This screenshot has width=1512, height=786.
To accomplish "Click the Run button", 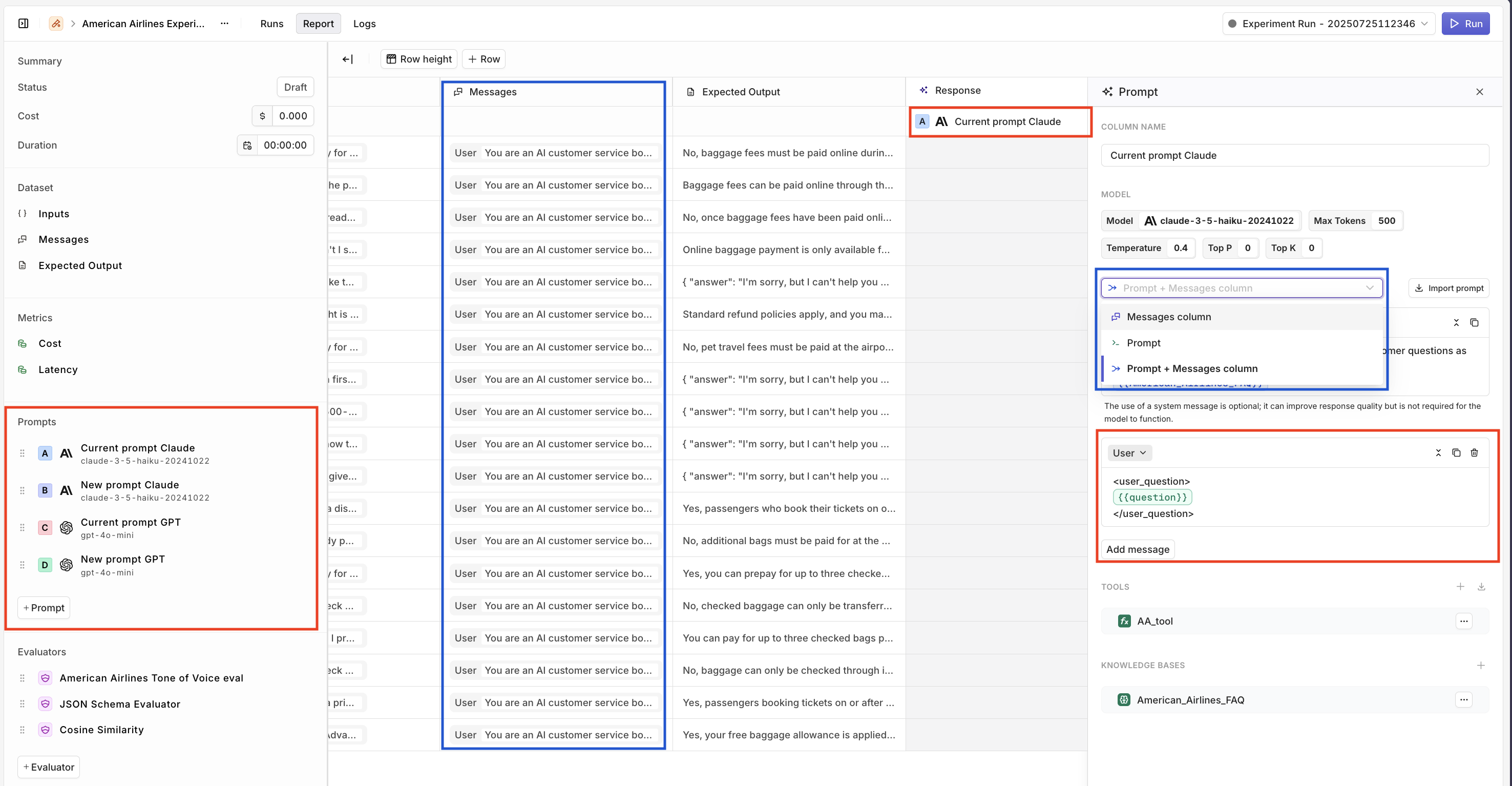I will tap(1465, 24).
